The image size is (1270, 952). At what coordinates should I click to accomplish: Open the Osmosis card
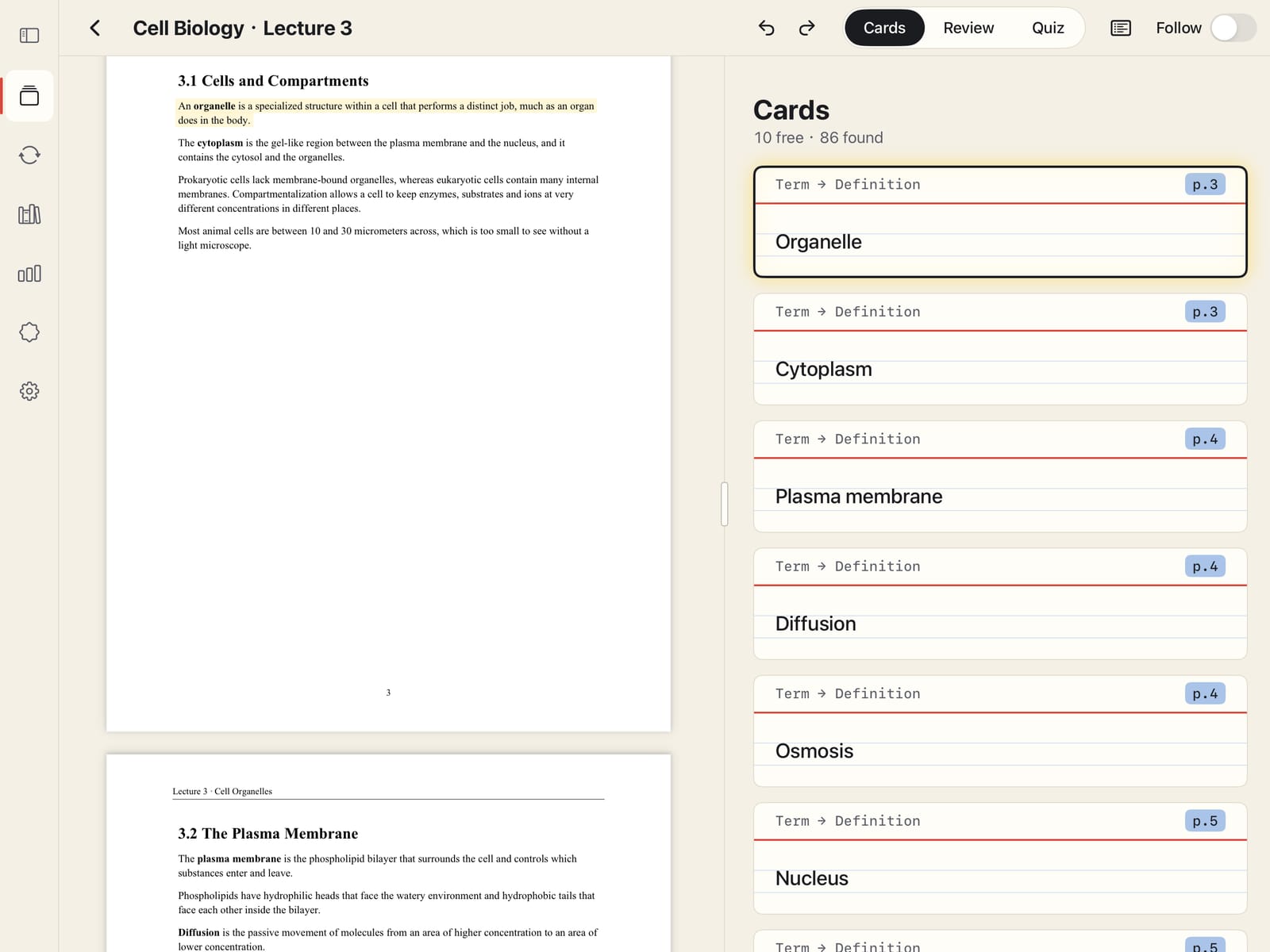click(1000, 731)
